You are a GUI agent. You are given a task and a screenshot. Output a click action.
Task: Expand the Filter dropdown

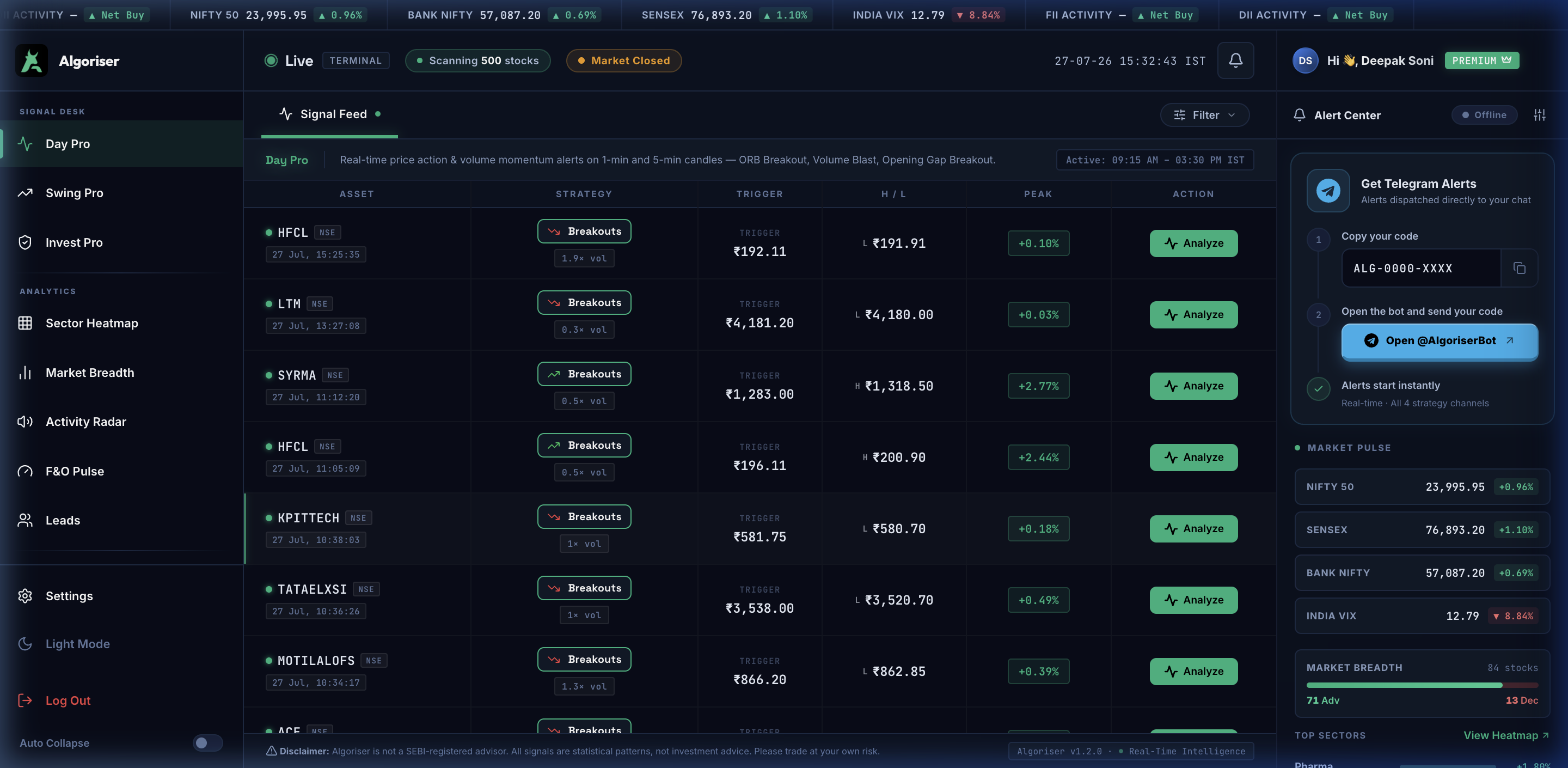[1205, 115]
